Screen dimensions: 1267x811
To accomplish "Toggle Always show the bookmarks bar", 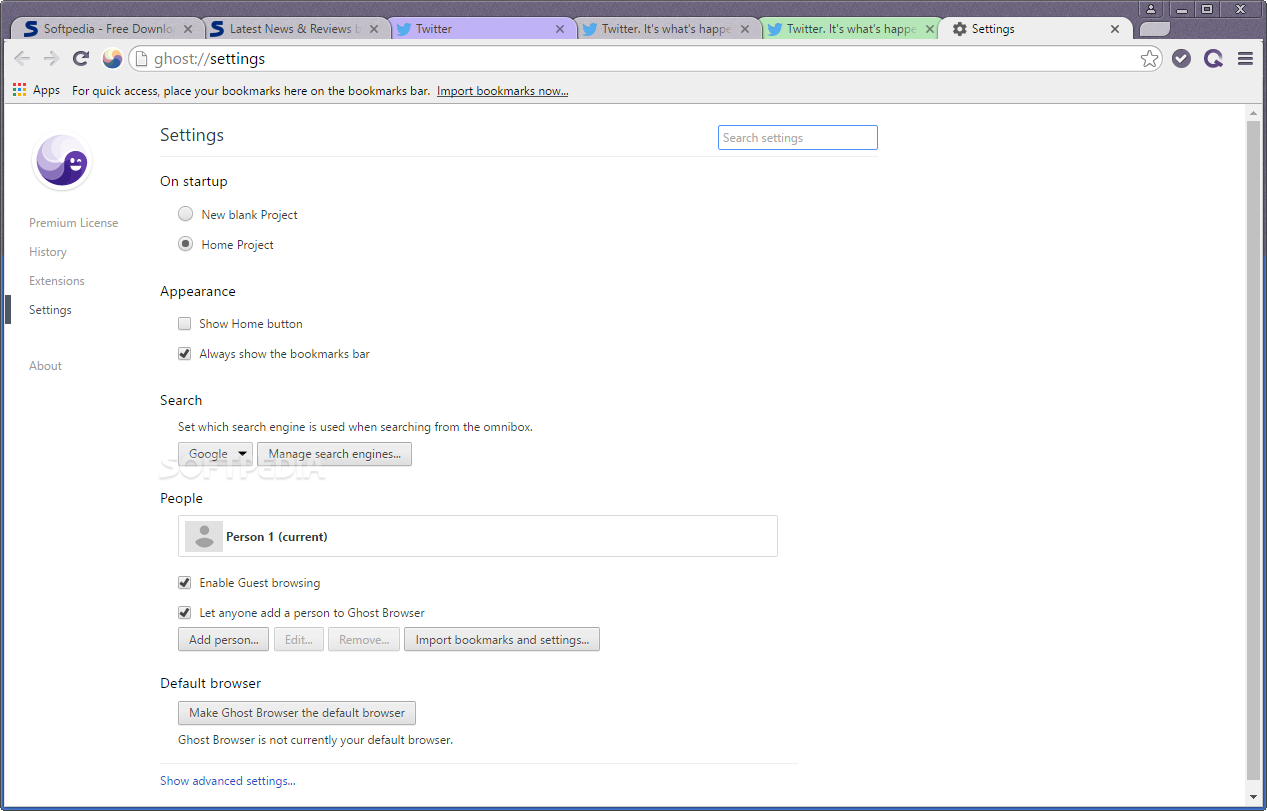I will coord(184,353).
